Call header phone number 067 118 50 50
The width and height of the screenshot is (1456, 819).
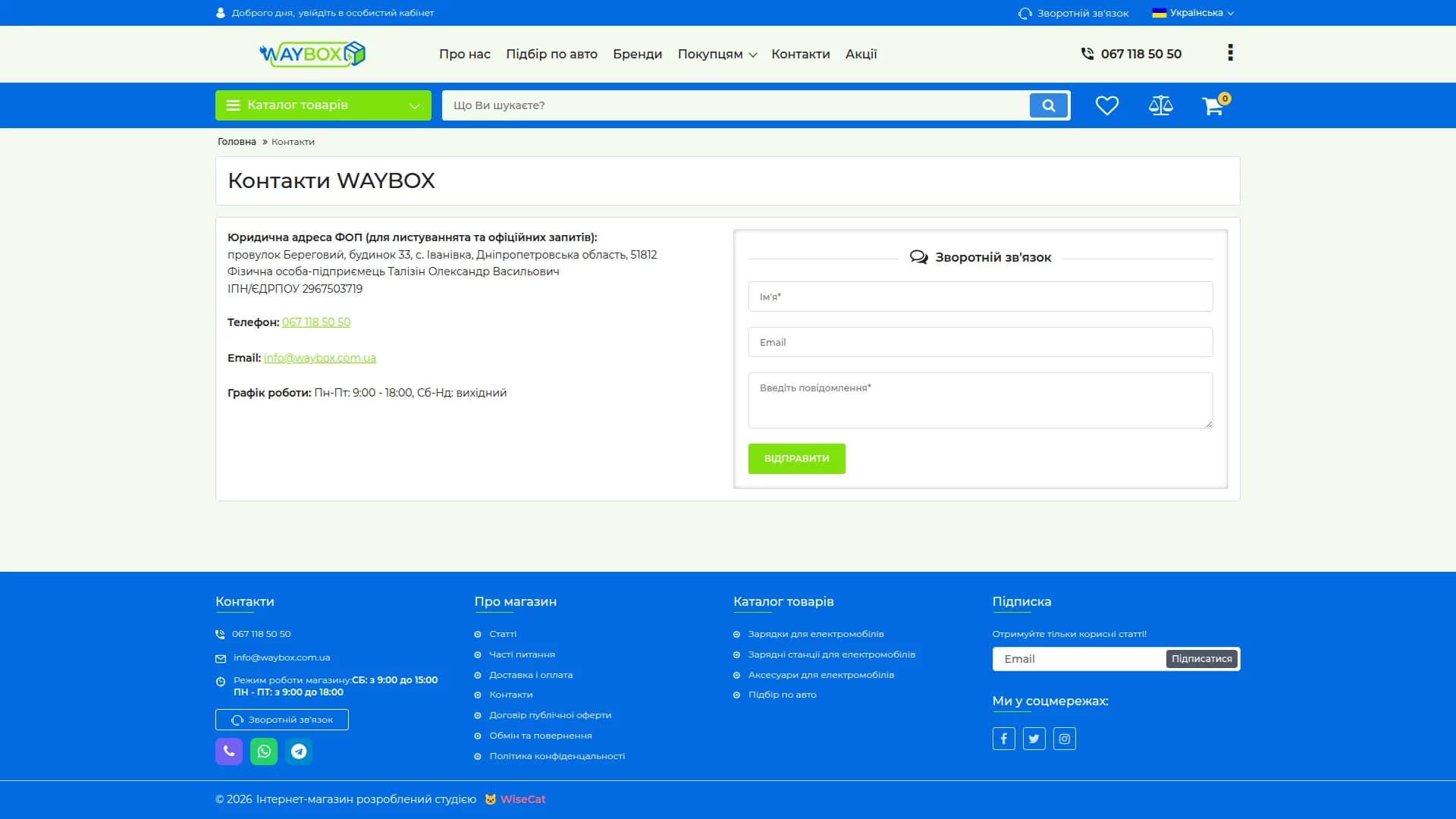pos(1141,54)
